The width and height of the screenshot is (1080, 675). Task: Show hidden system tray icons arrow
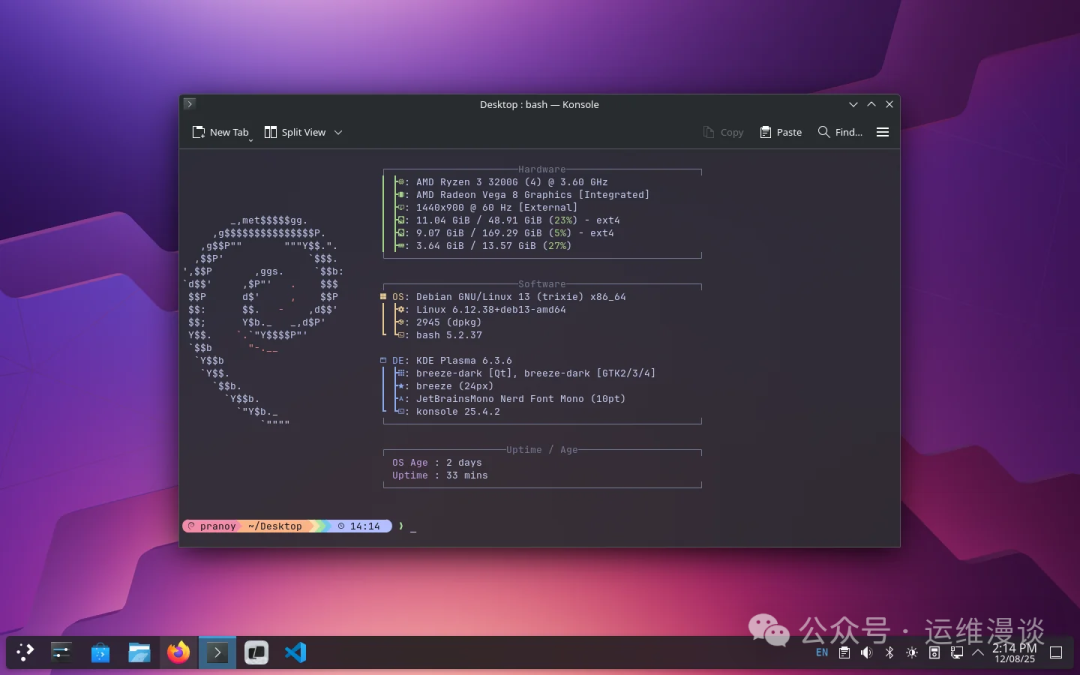(978, 653)
